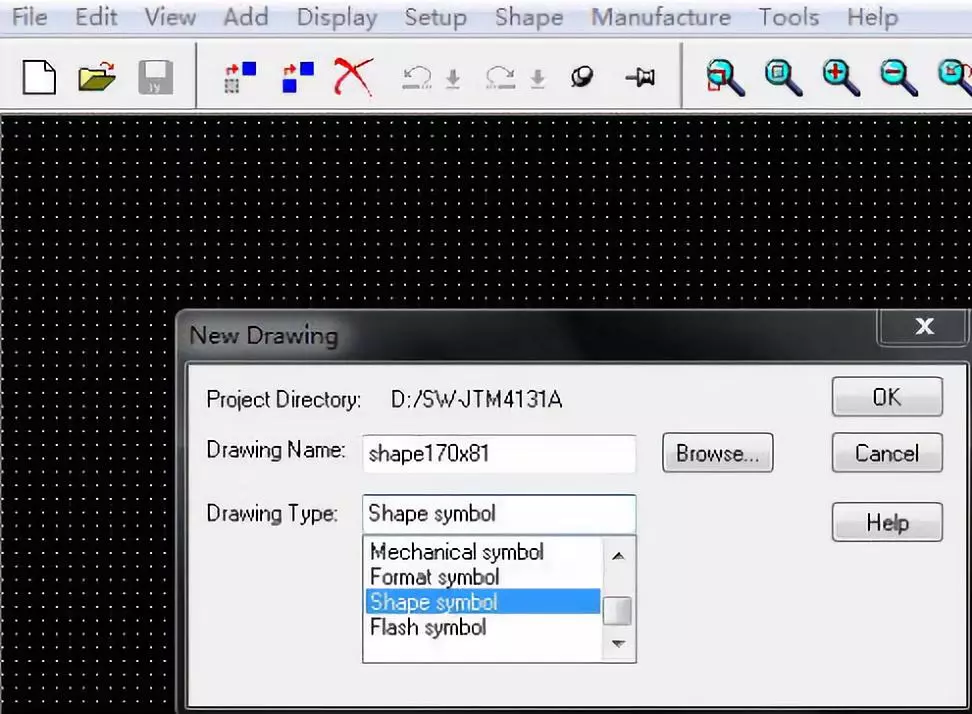Save the drawing with the floppy icon
This screenshot has width=972, height=714.
tap(155, 77)
